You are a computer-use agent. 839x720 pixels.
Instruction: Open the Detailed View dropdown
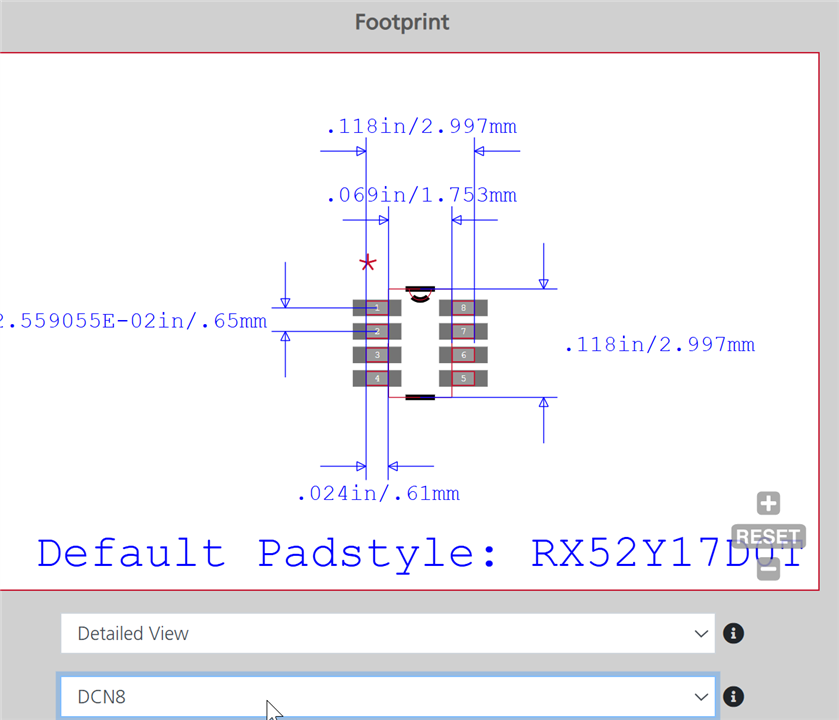pyautogui.click(x=387, y=633)
